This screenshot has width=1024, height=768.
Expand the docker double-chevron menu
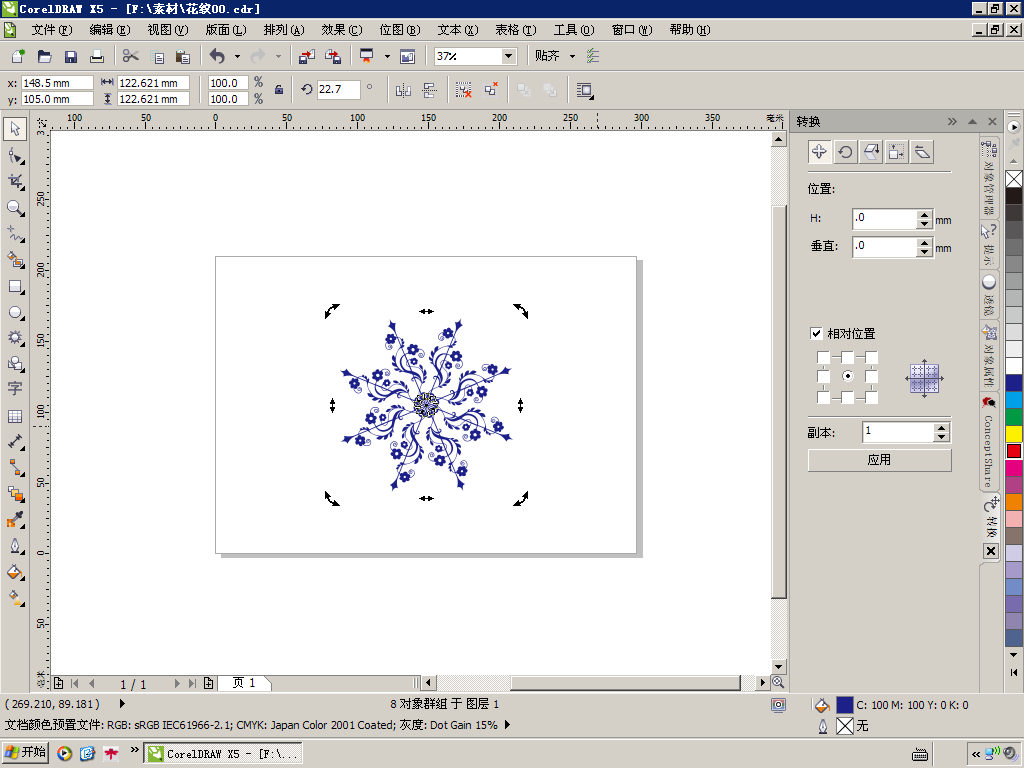tap(952, 121)
